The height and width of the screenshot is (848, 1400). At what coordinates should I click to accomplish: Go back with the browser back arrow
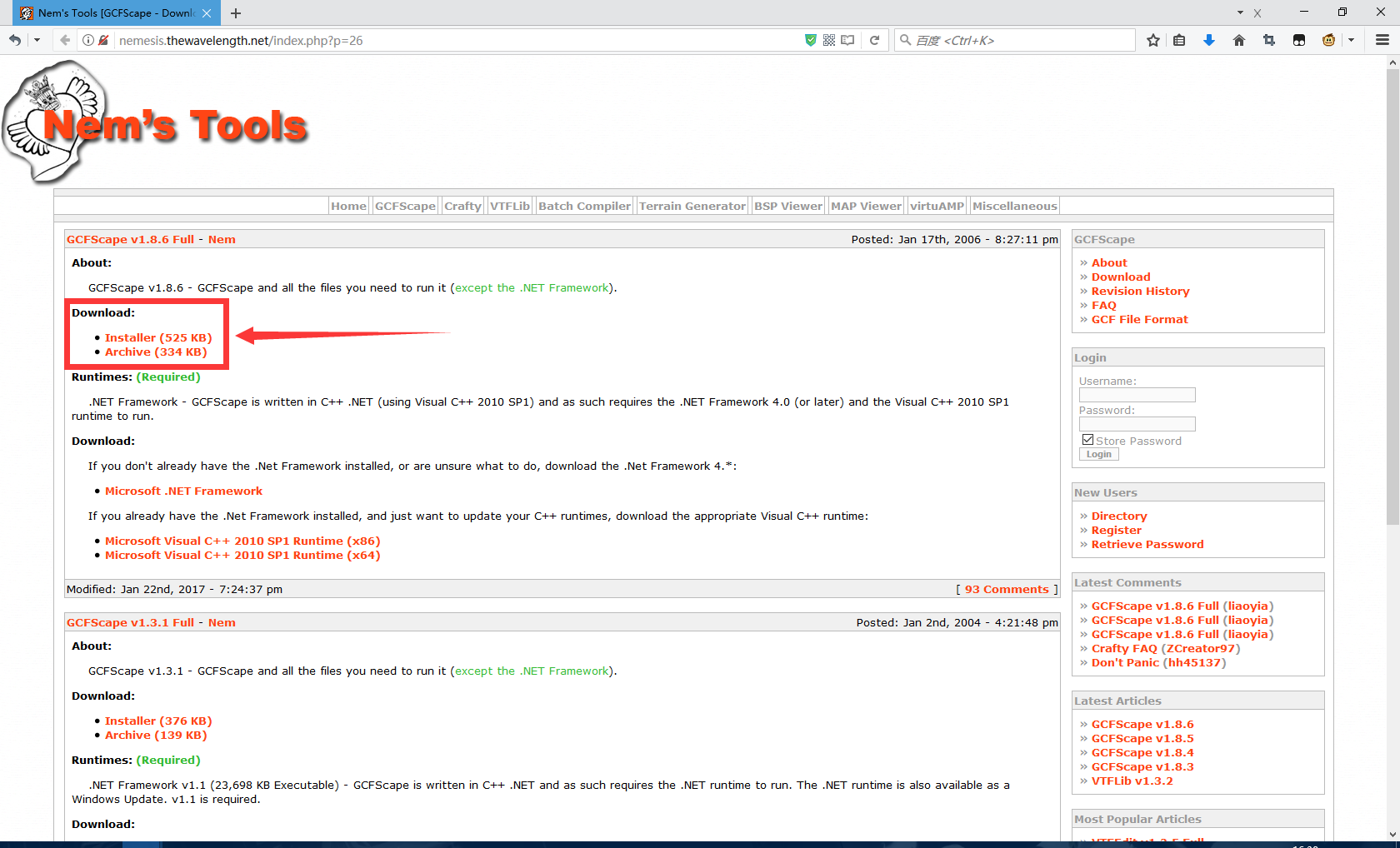coord(64,40)
